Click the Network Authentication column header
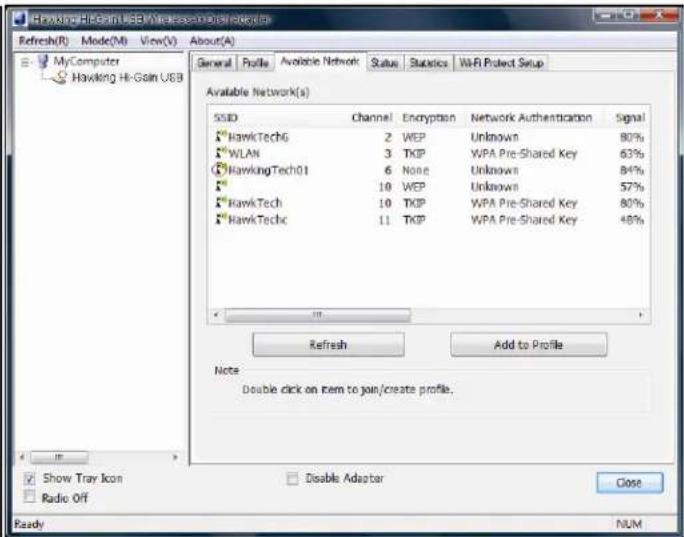684x537 pixels. (531, 118)
